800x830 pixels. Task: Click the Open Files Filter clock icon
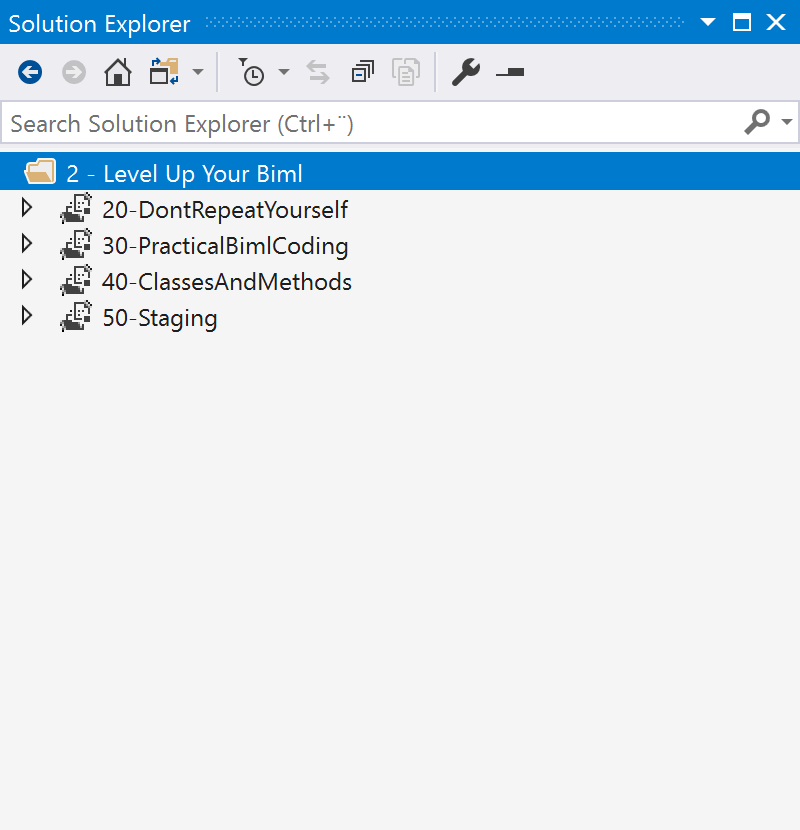pos(253,72)
